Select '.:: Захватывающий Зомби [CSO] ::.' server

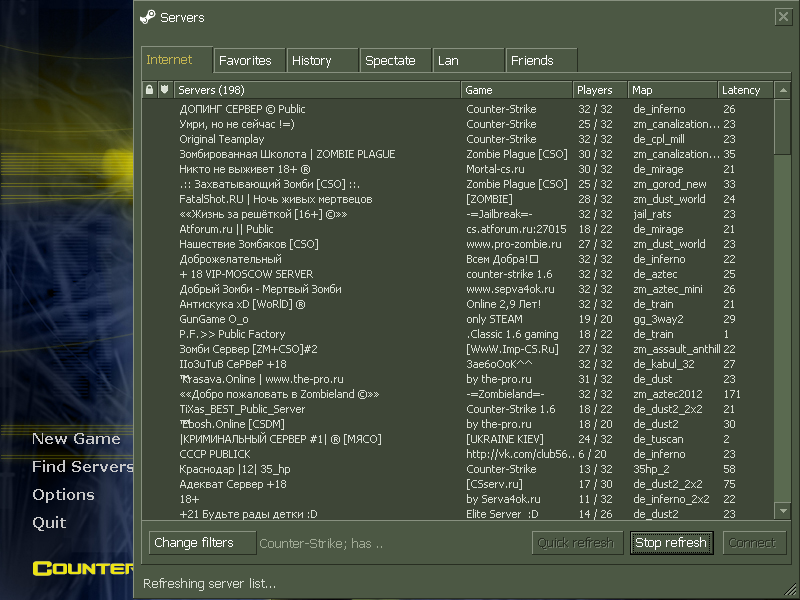pyautogui.click(x=458, y=184)
